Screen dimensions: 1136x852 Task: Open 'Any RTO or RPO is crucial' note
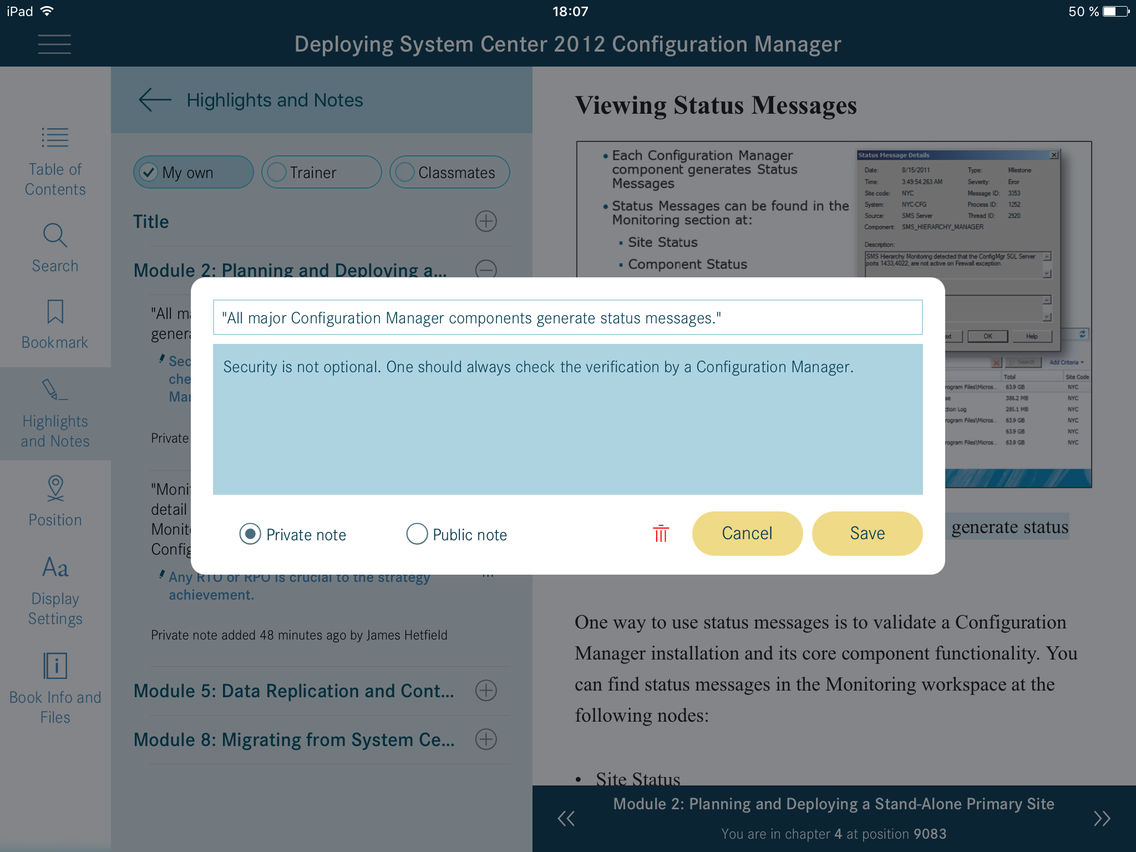click(x=298, y=586)
